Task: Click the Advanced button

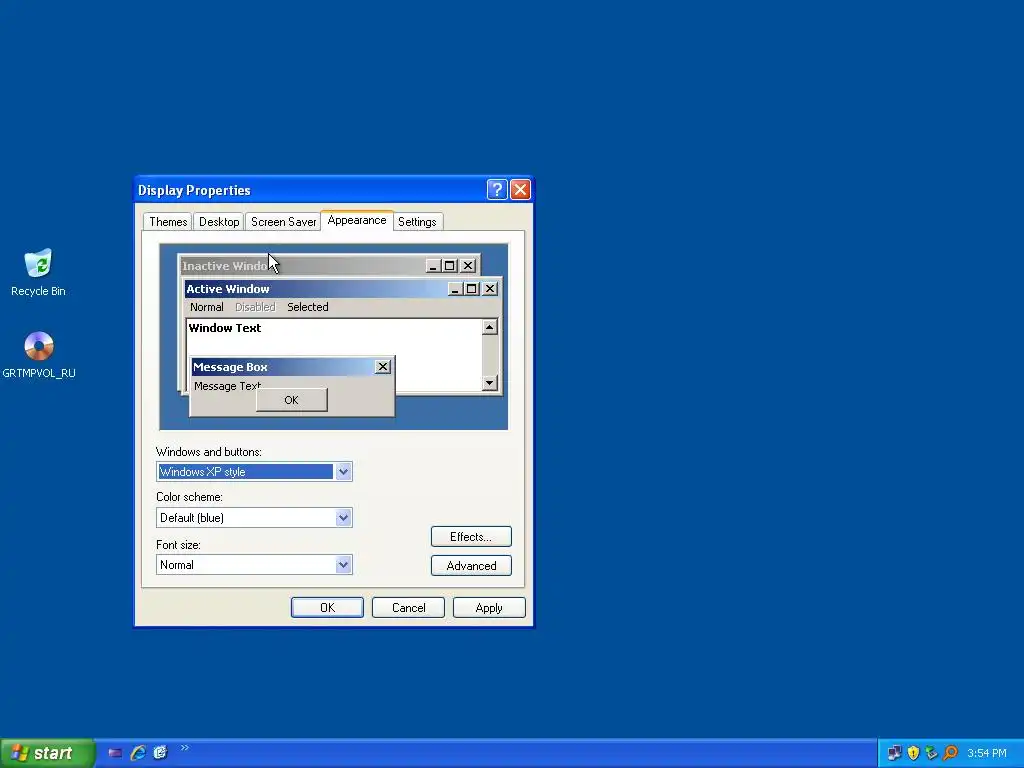Action: click(471, 566)
